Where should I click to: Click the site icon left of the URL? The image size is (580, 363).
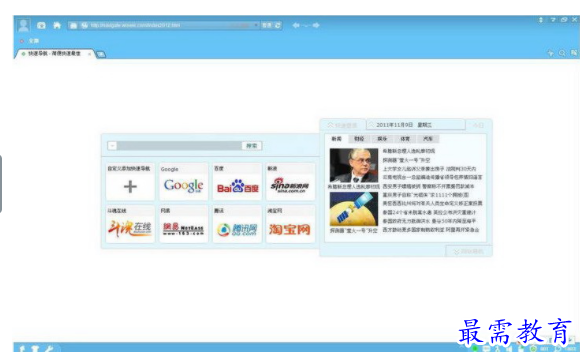(x=84, y=25)
